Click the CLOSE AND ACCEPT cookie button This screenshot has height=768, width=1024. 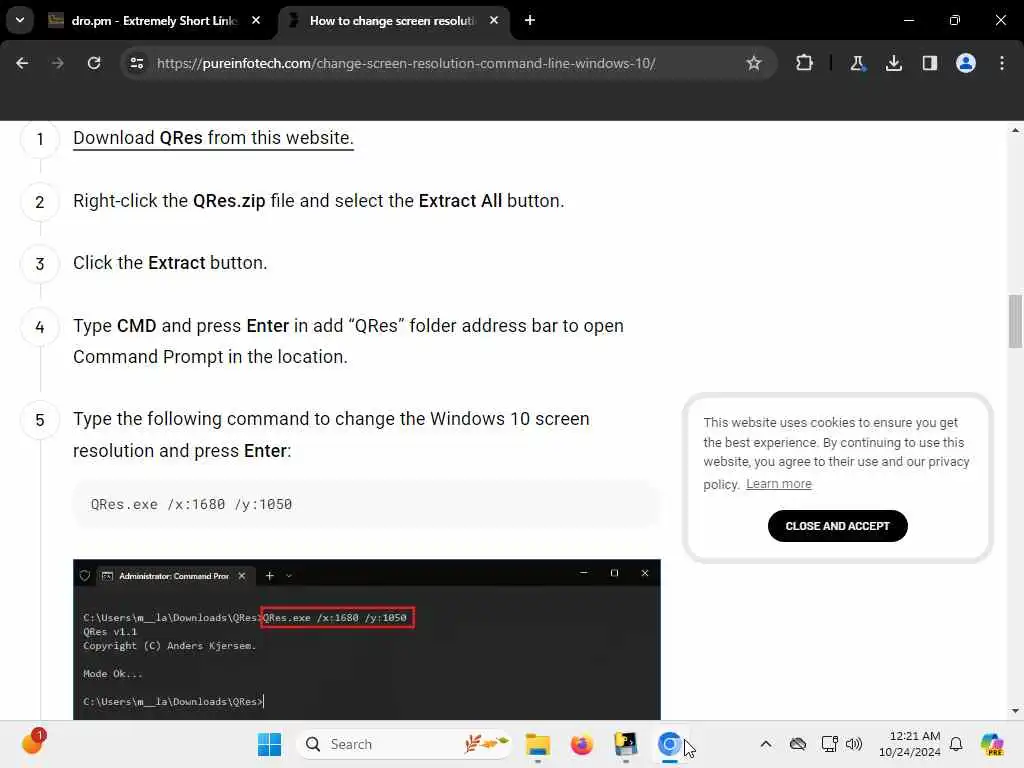(837, 526)
